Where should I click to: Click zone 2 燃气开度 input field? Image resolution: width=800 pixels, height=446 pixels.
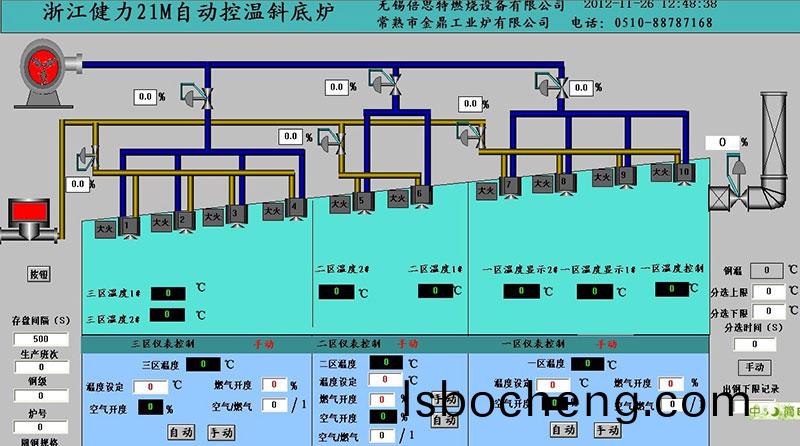tap(382, 400)
